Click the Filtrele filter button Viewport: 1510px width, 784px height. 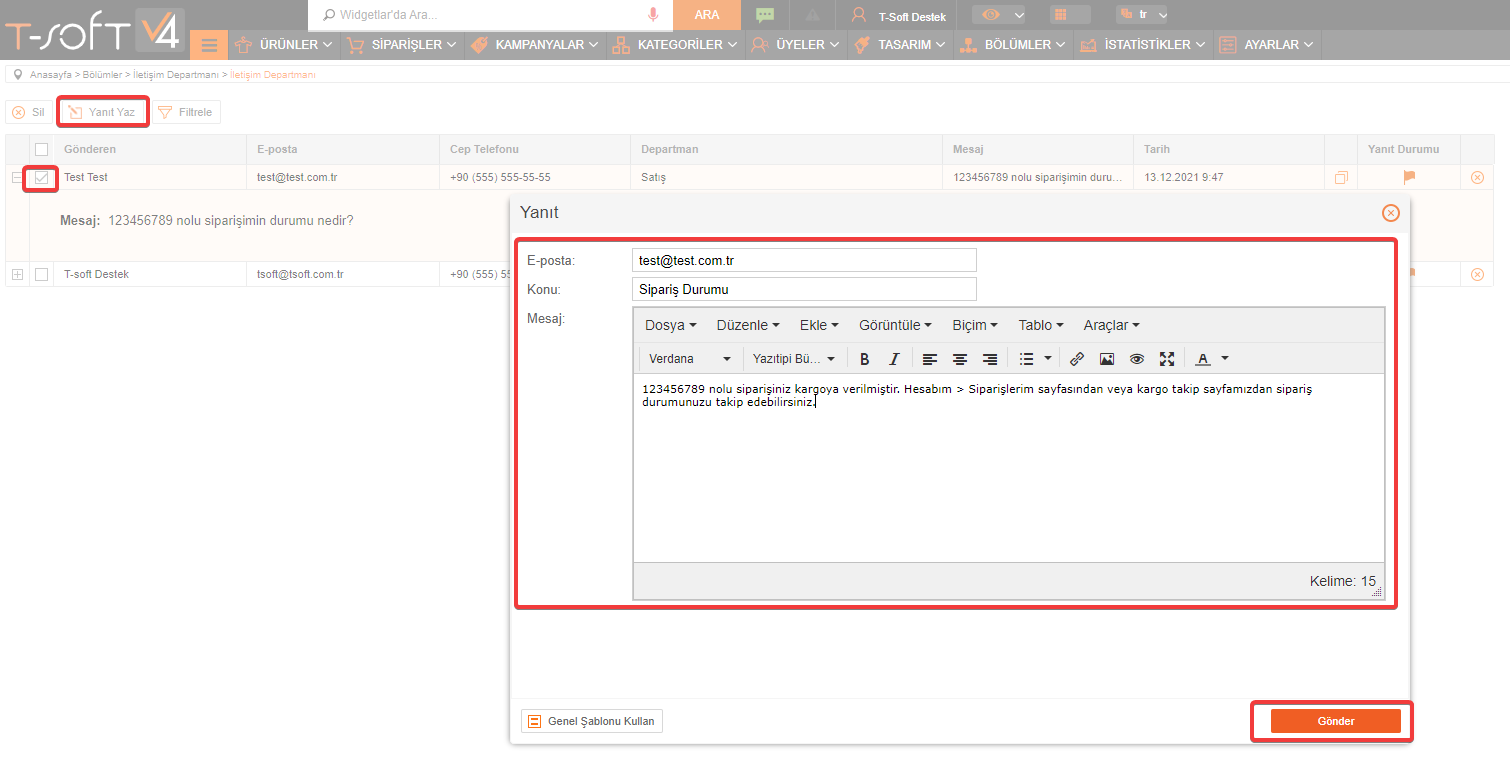click(186, 112)
